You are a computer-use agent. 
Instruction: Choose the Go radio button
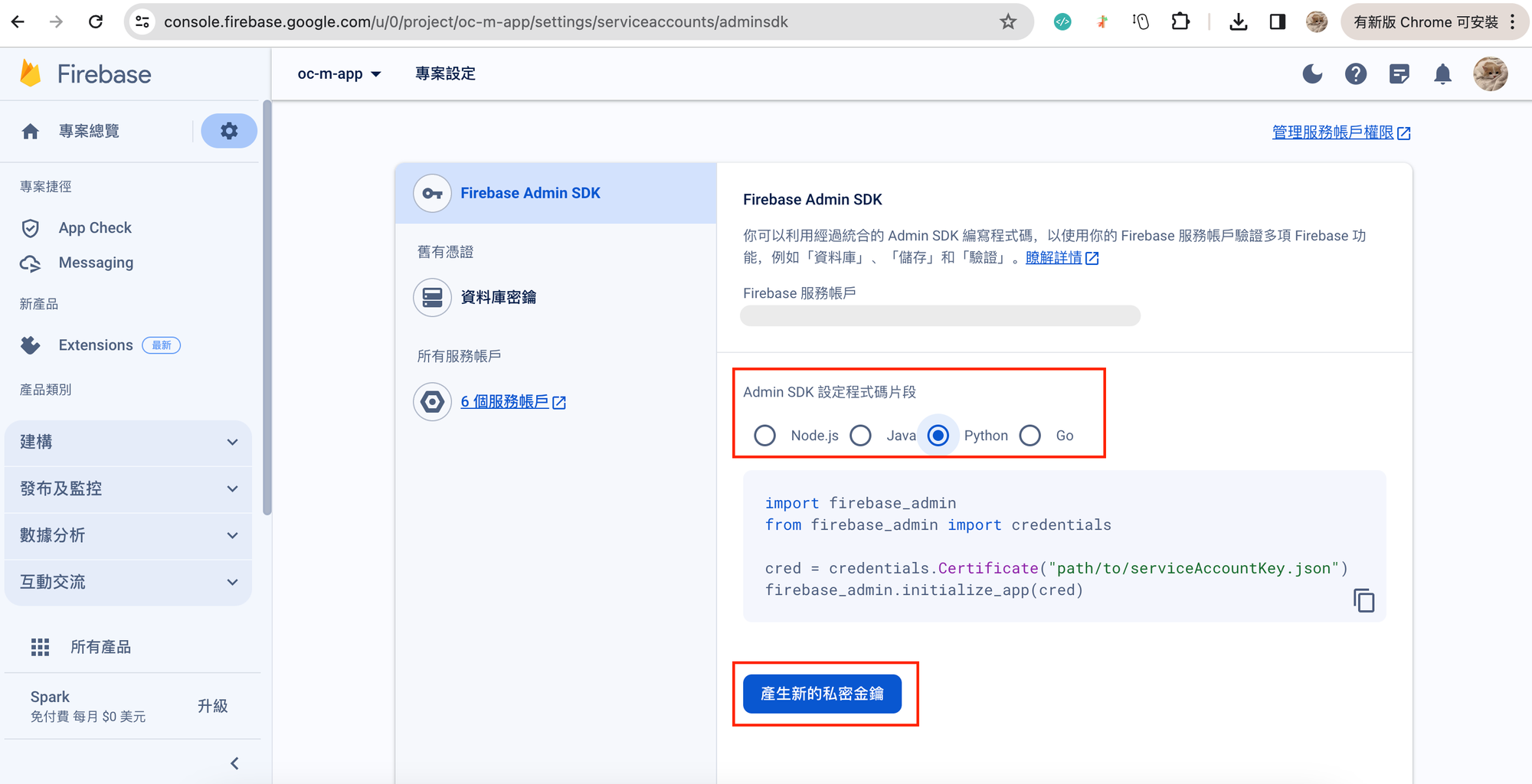point(1030,436)
